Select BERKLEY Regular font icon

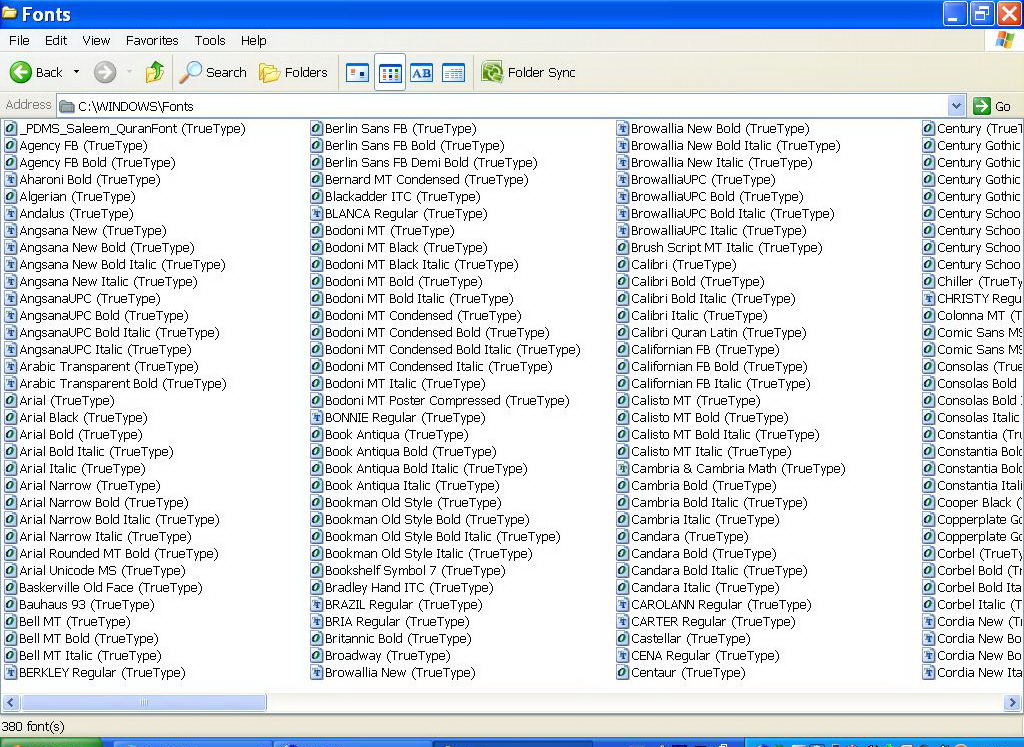click(x=10, y=672)
